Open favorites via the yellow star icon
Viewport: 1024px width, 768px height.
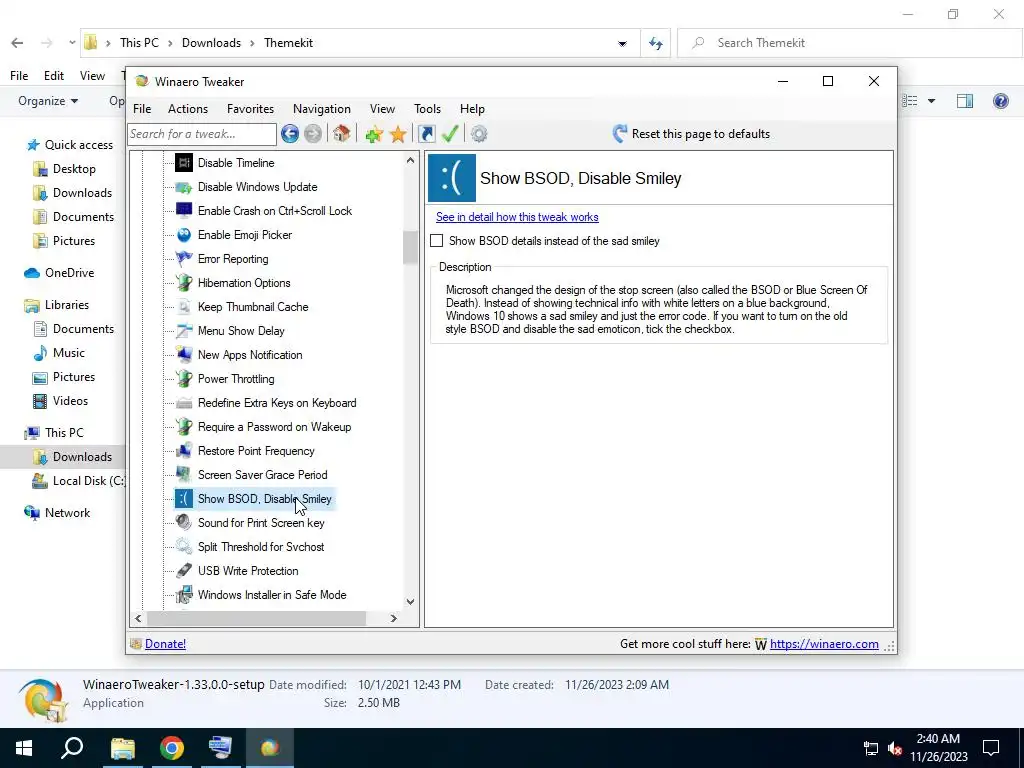point(398,134)
